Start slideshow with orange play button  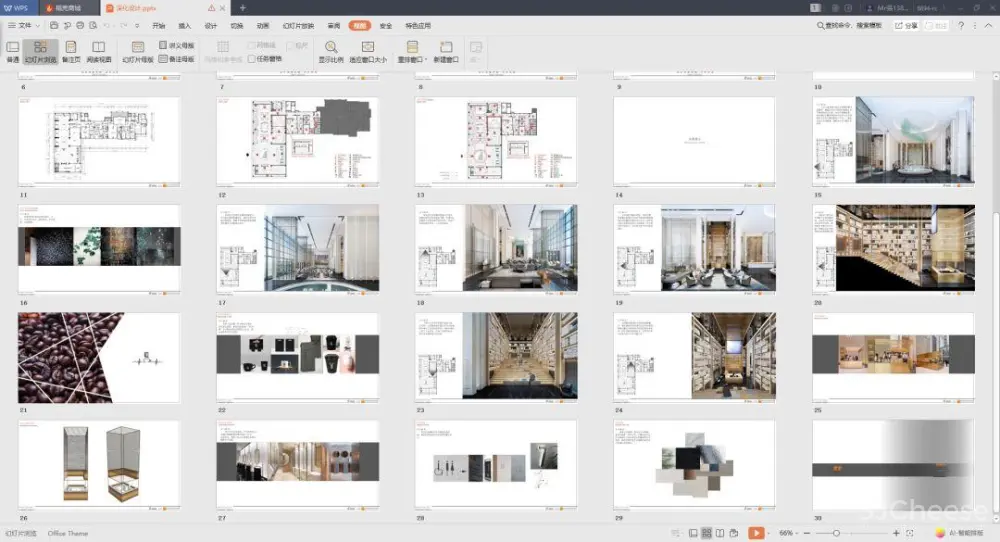(x=757, y=533)
